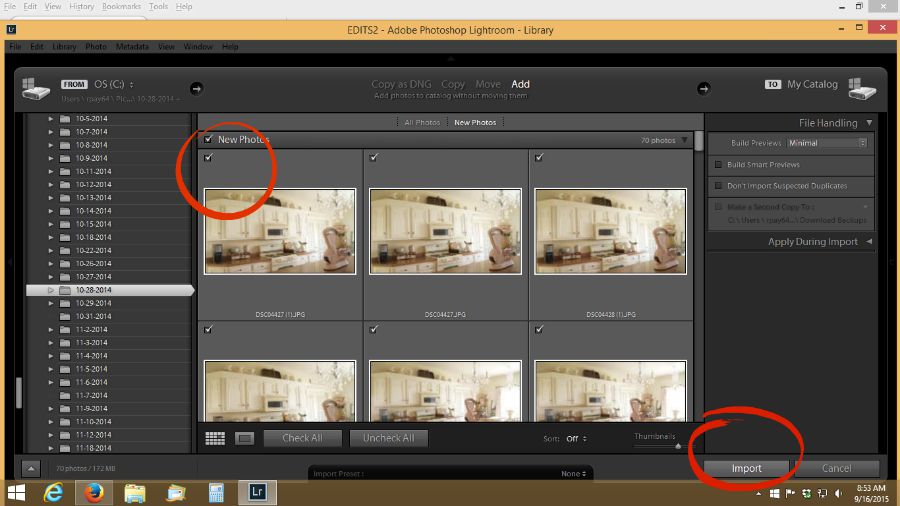This screenshot has height=506, width=900.
Task: Switch to grid view in import toolbar
Action: [215, 438]
